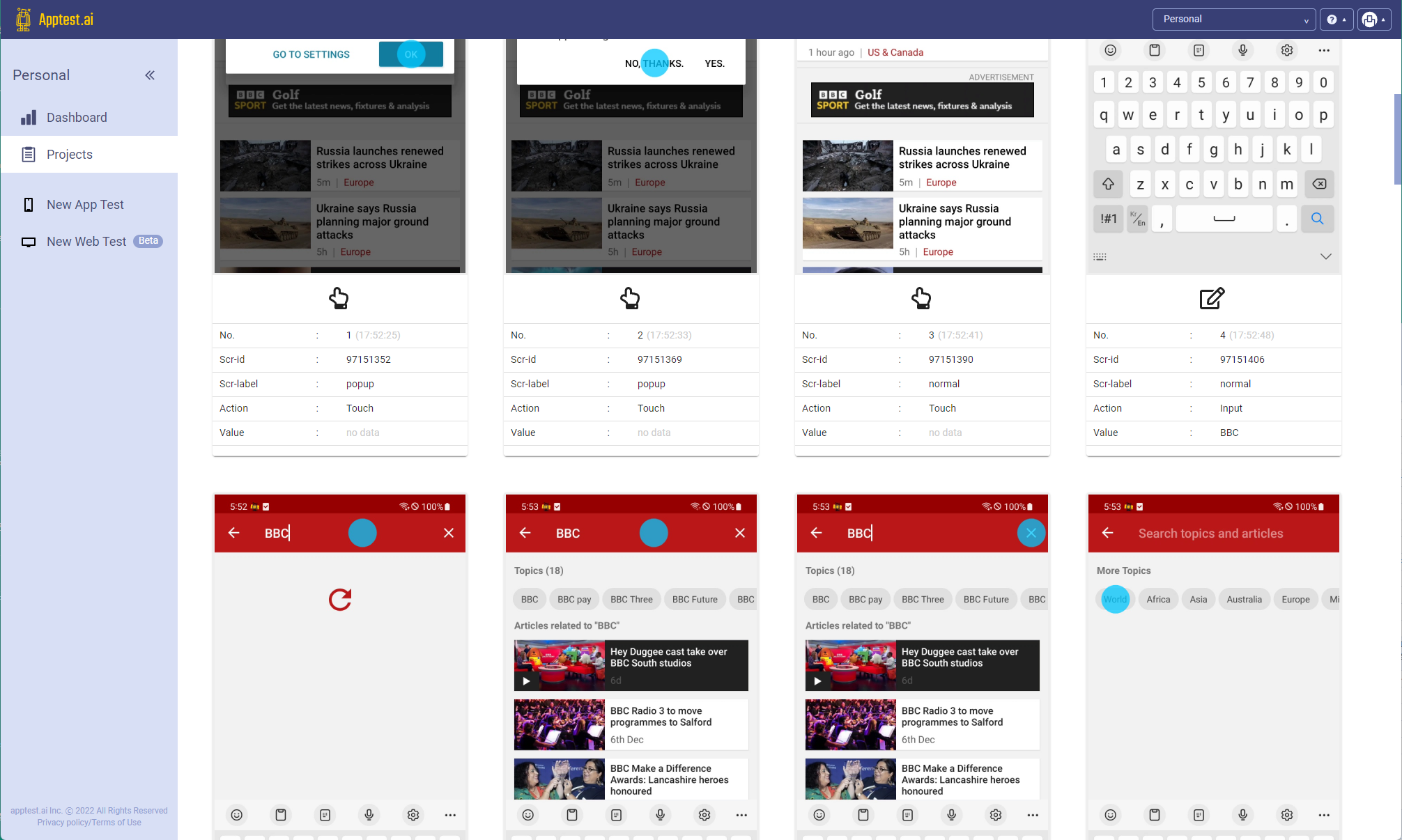Click the three dots in step 4 keyboard toolbar

[x=1324, y=50]
